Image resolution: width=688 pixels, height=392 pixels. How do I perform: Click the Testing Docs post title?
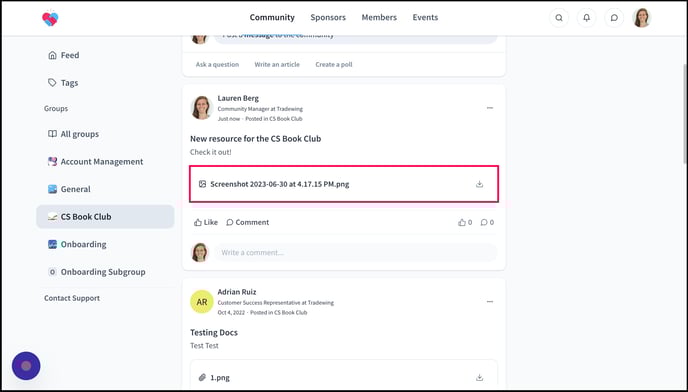coord(214,333)
